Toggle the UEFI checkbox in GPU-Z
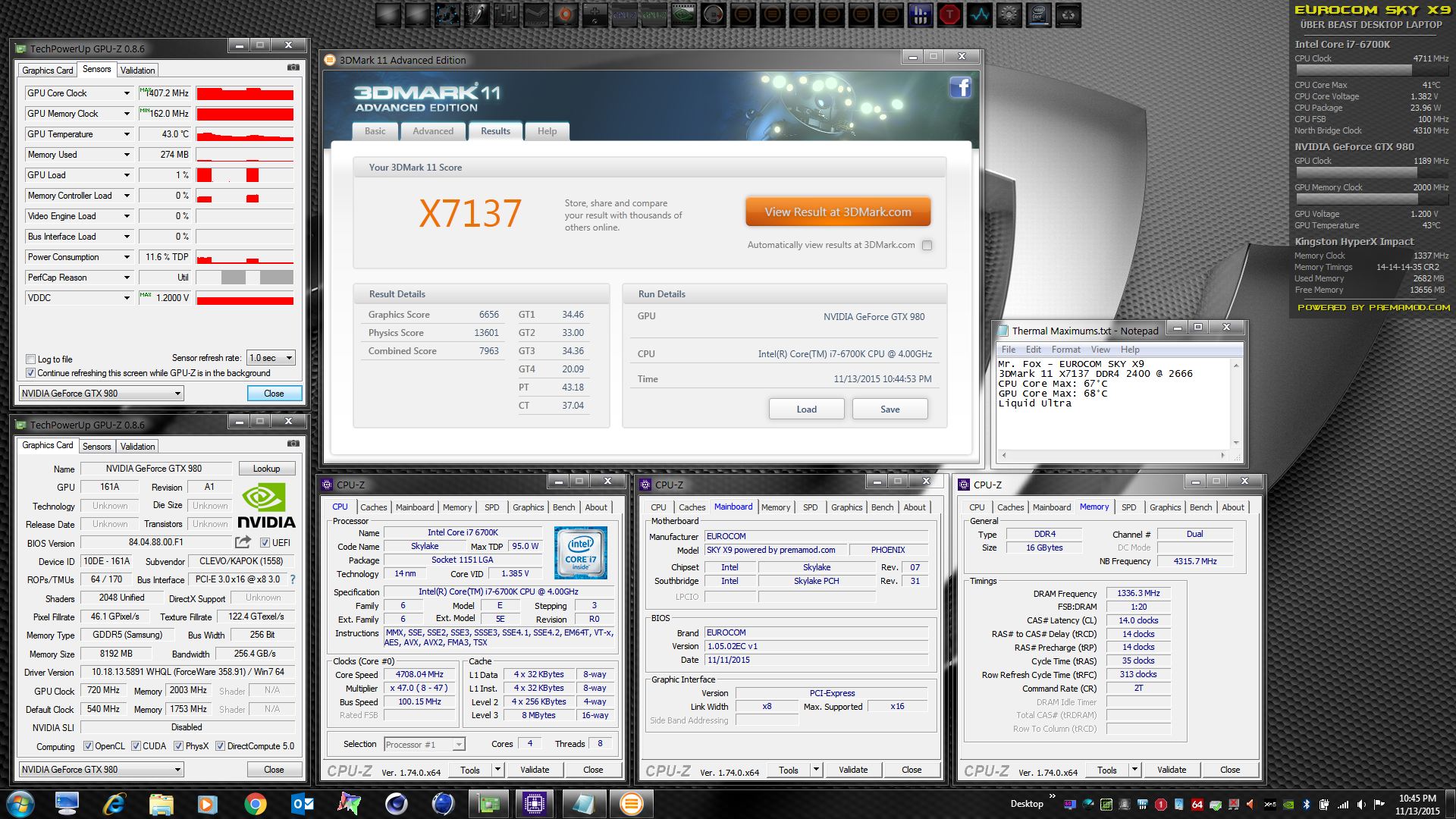 click(x=265, y=542)
